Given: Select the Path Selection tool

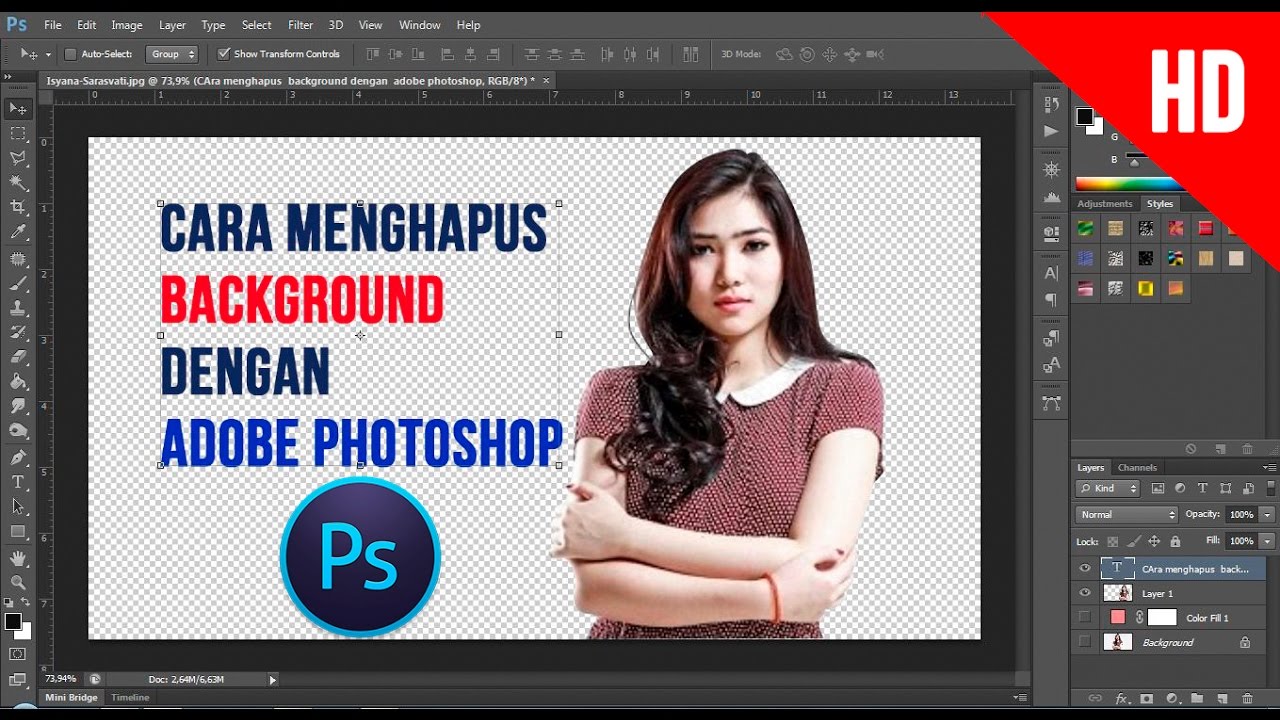Looking at the screenshot, I should pos(18,507).
